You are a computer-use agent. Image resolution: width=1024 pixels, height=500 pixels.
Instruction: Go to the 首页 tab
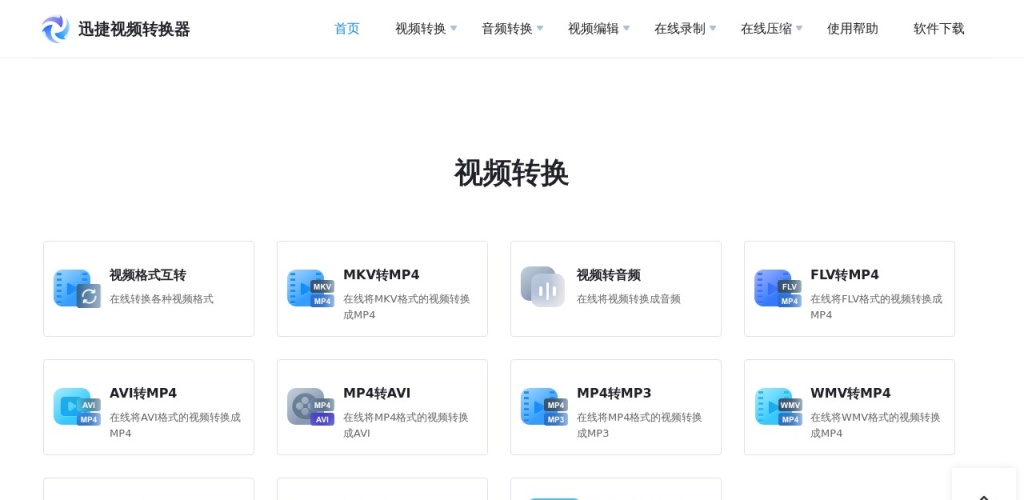[x=347, y=29]
